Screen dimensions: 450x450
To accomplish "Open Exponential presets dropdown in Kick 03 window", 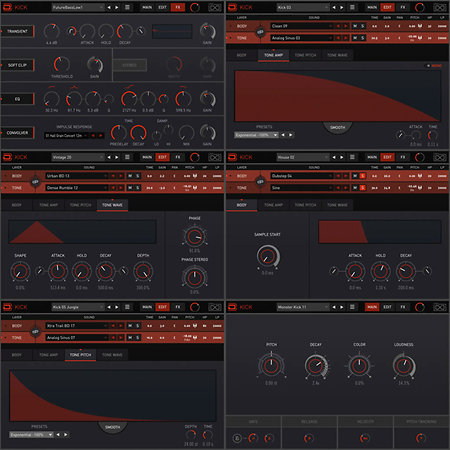I will (x=256, y=135).
